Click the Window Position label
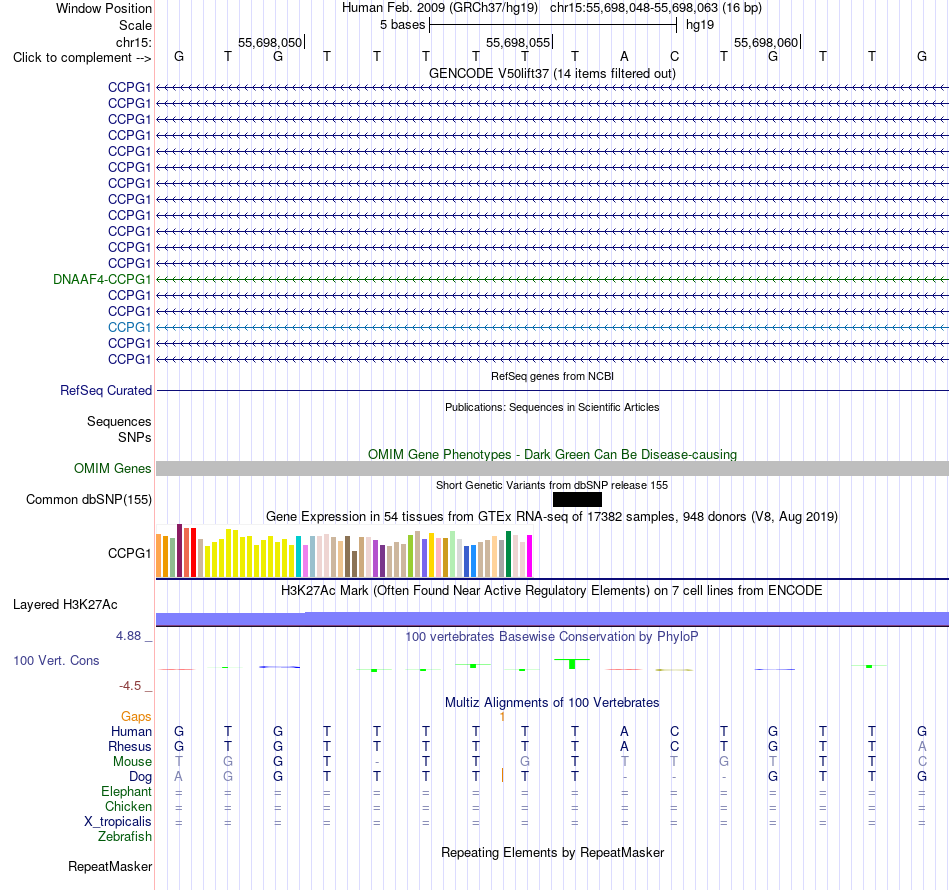Screen dimensions: 950x890 [104, 8]
